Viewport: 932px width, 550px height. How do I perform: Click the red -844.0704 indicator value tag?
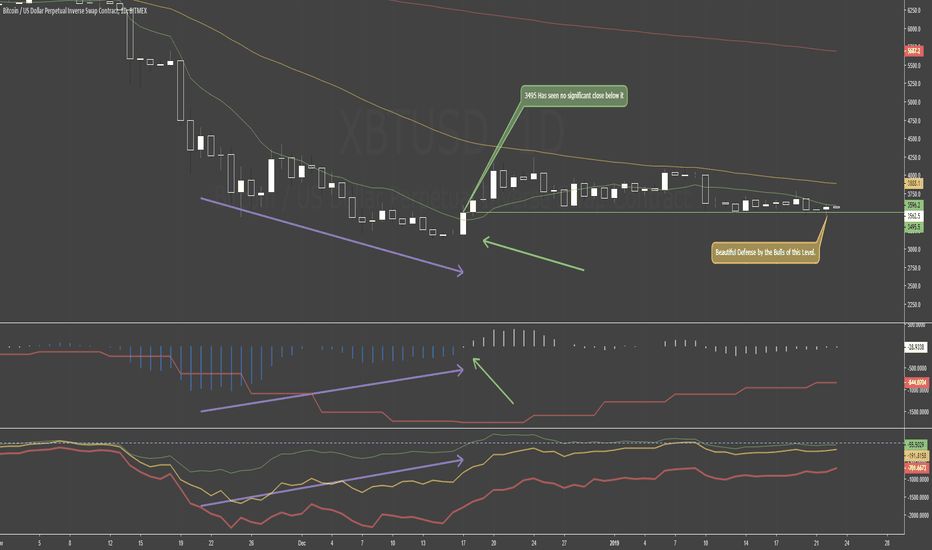(915, 382)
